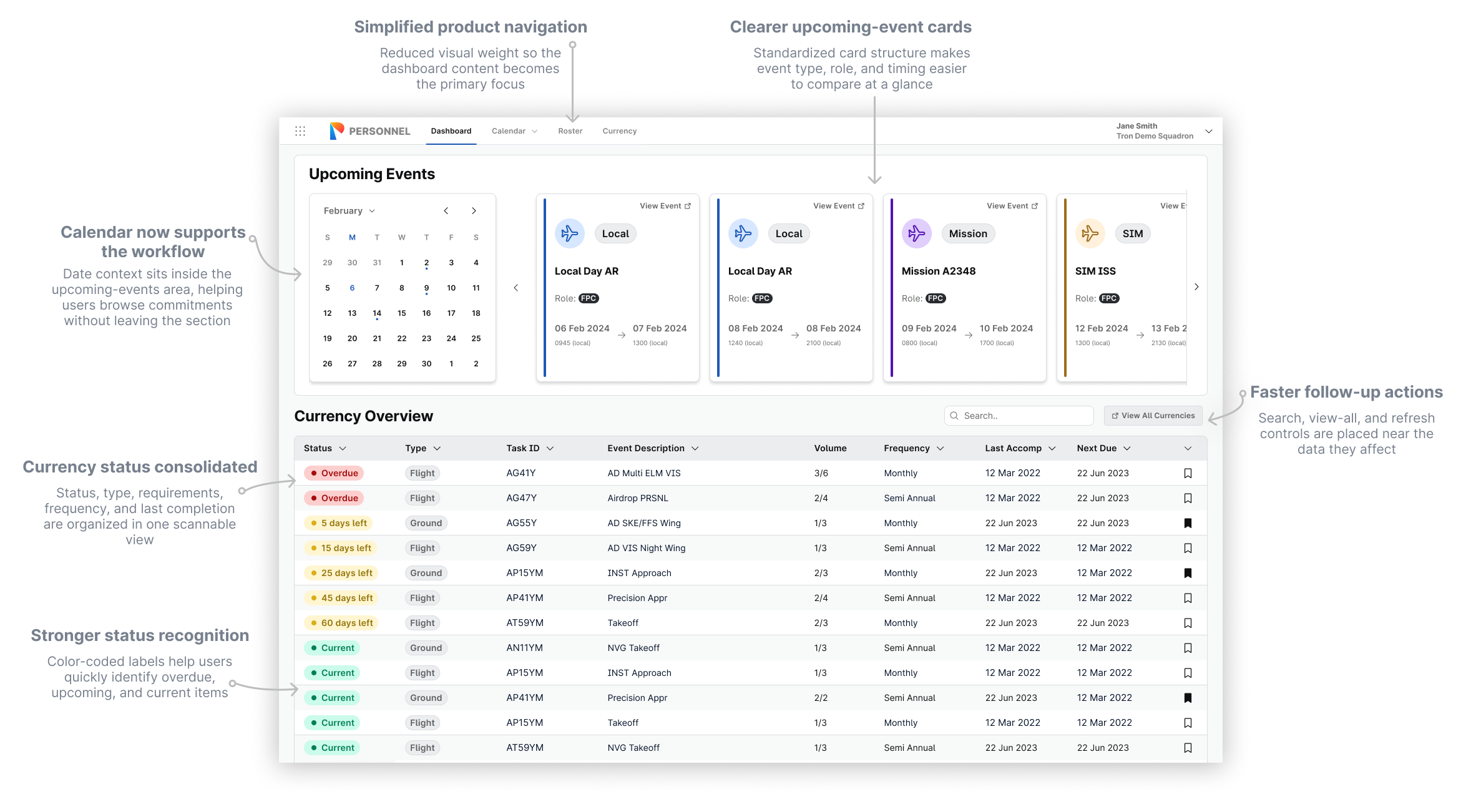Toggle bookmark for Current AP15YM INST Approach row
Viewport: 1481px width, 812px height.
point(1188,673)
